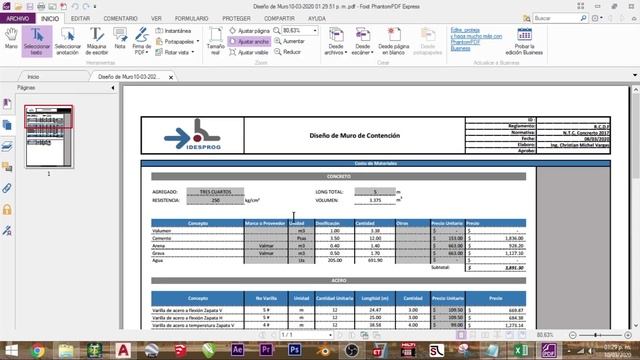Undo icon in quick access toolbar
This screenshot has width=640, height=360.
coord(75,7)
